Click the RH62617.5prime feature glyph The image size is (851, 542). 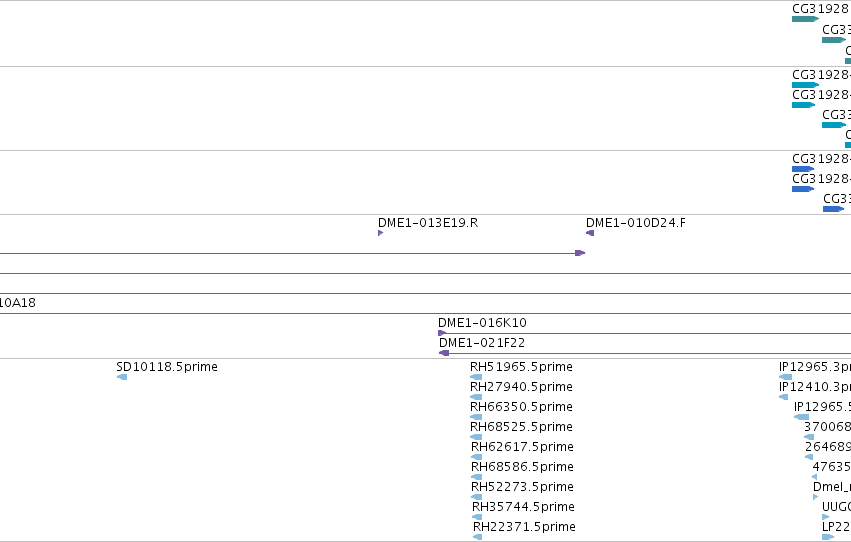477,457
